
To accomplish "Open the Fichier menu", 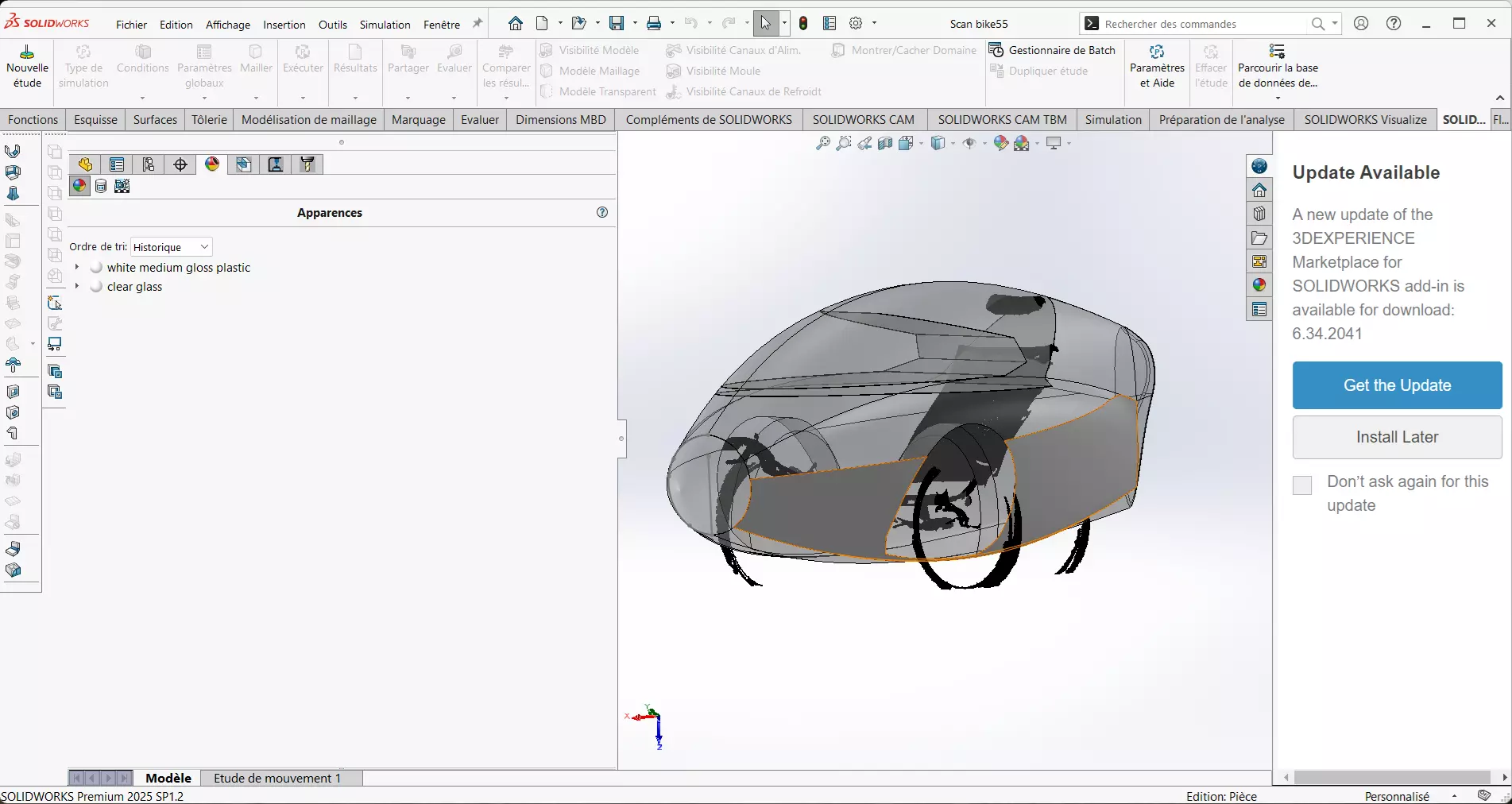I will [131, 25].
